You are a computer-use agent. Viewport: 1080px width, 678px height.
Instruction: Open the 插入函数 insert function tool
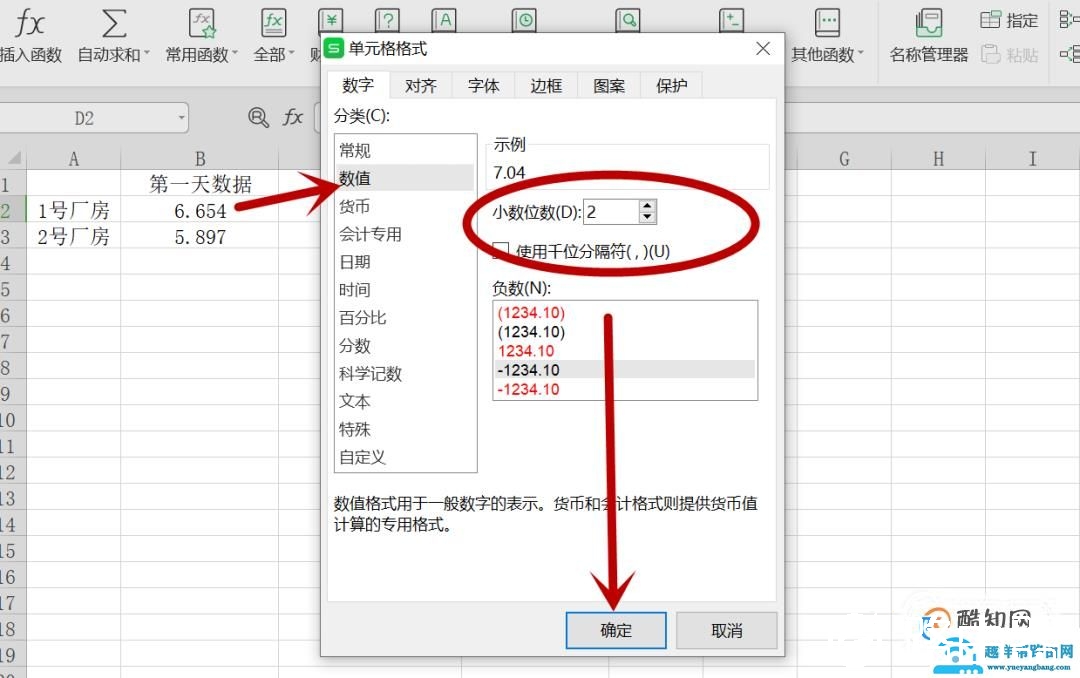(x=30, y=36)
